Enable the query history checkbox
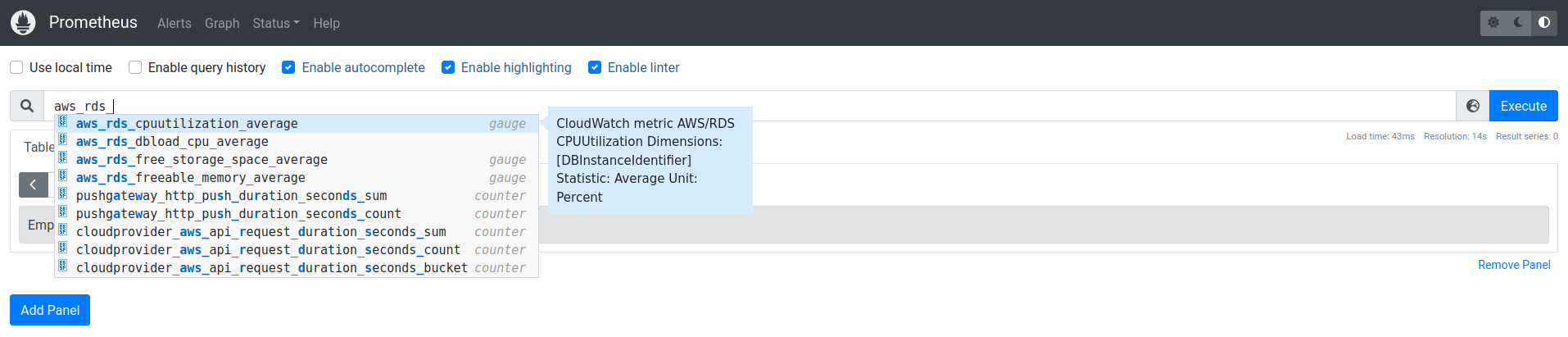 click(135, 67)
